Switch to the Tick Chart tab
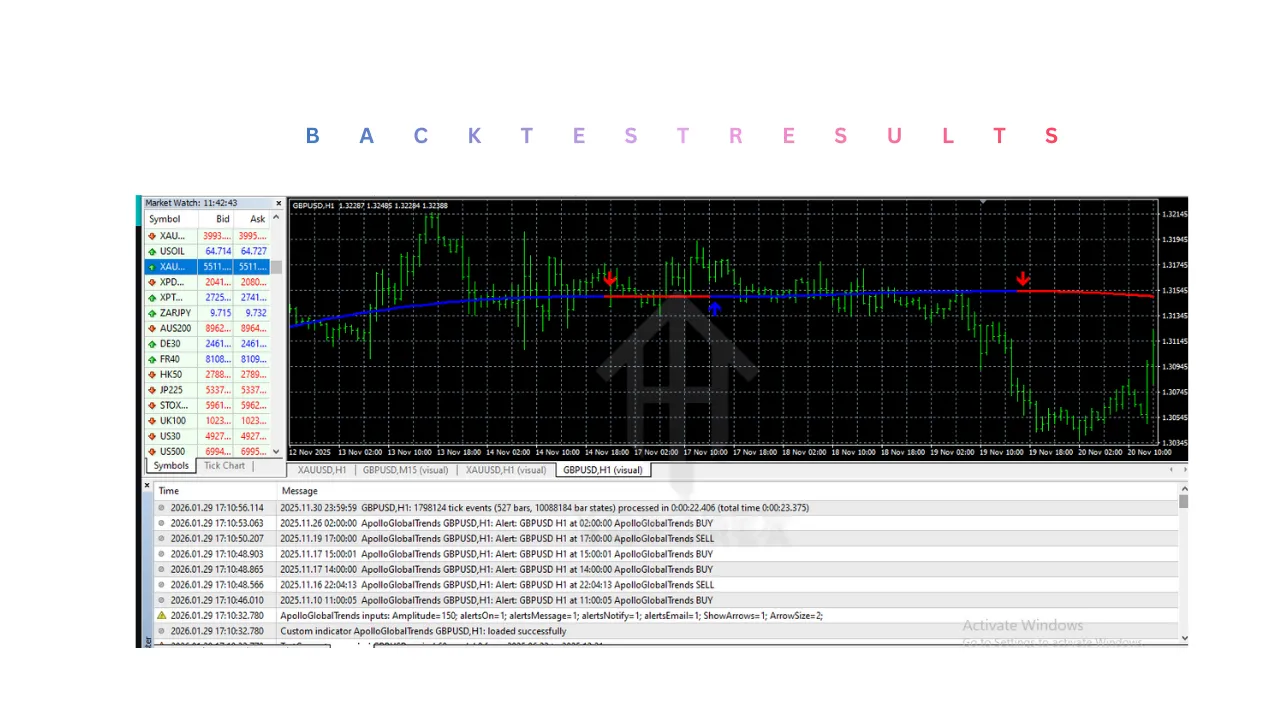The image size is (1280, 720). [x=224, y=466]
